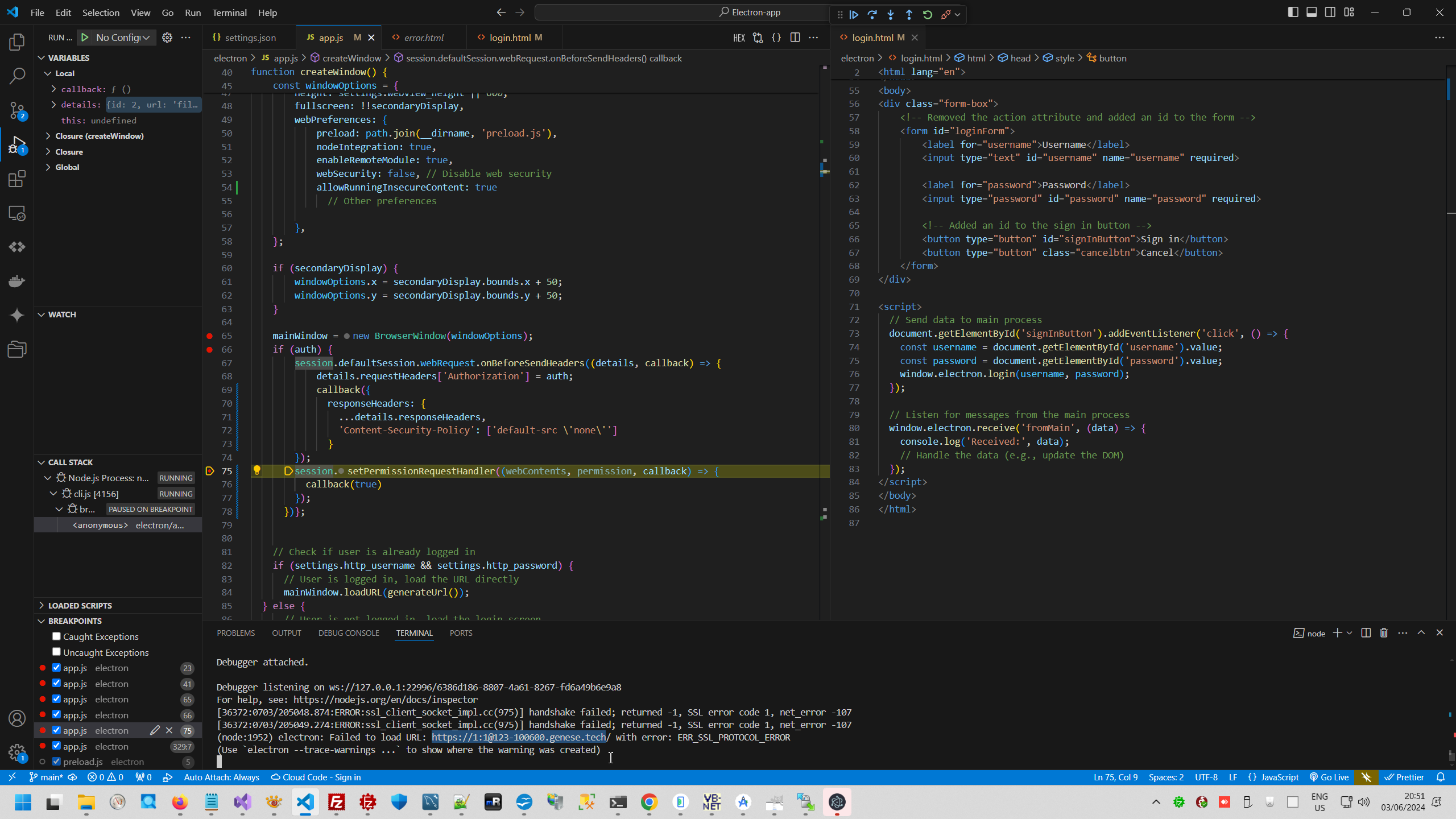Uncheck the app.js line 23 breakpoint

pos(56,668)
